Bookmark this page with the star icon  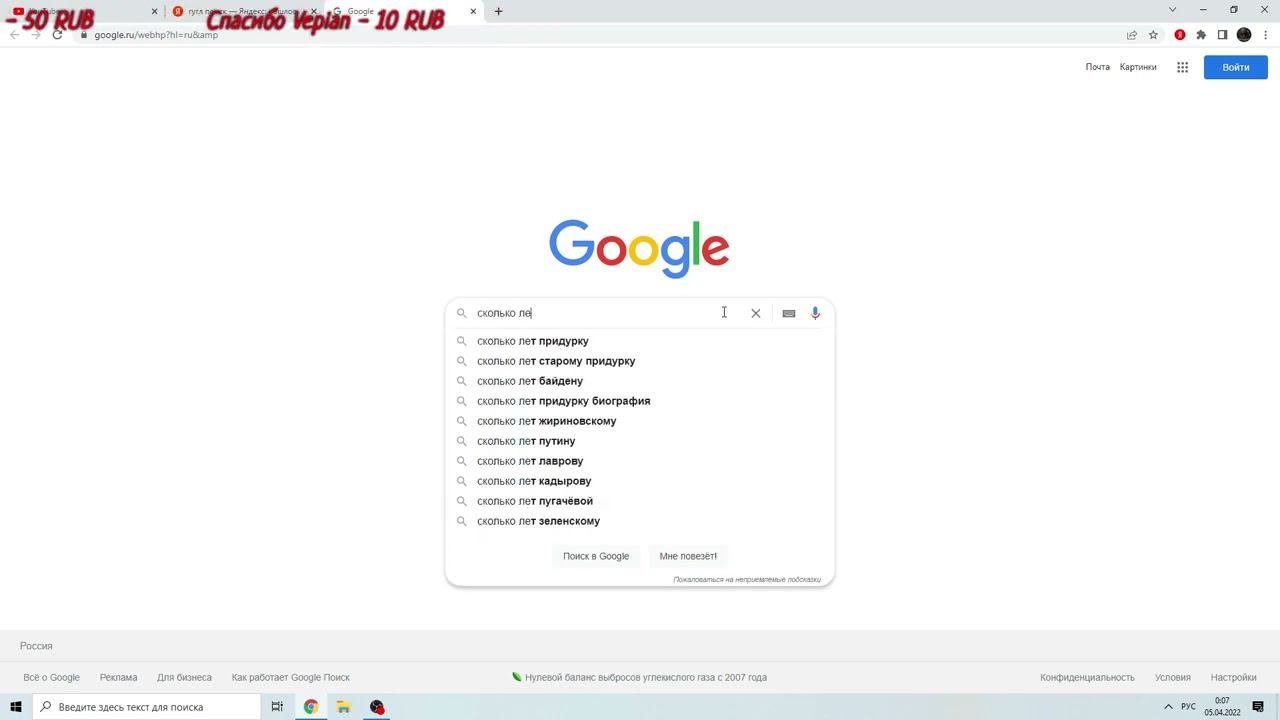coord(1153,35)
